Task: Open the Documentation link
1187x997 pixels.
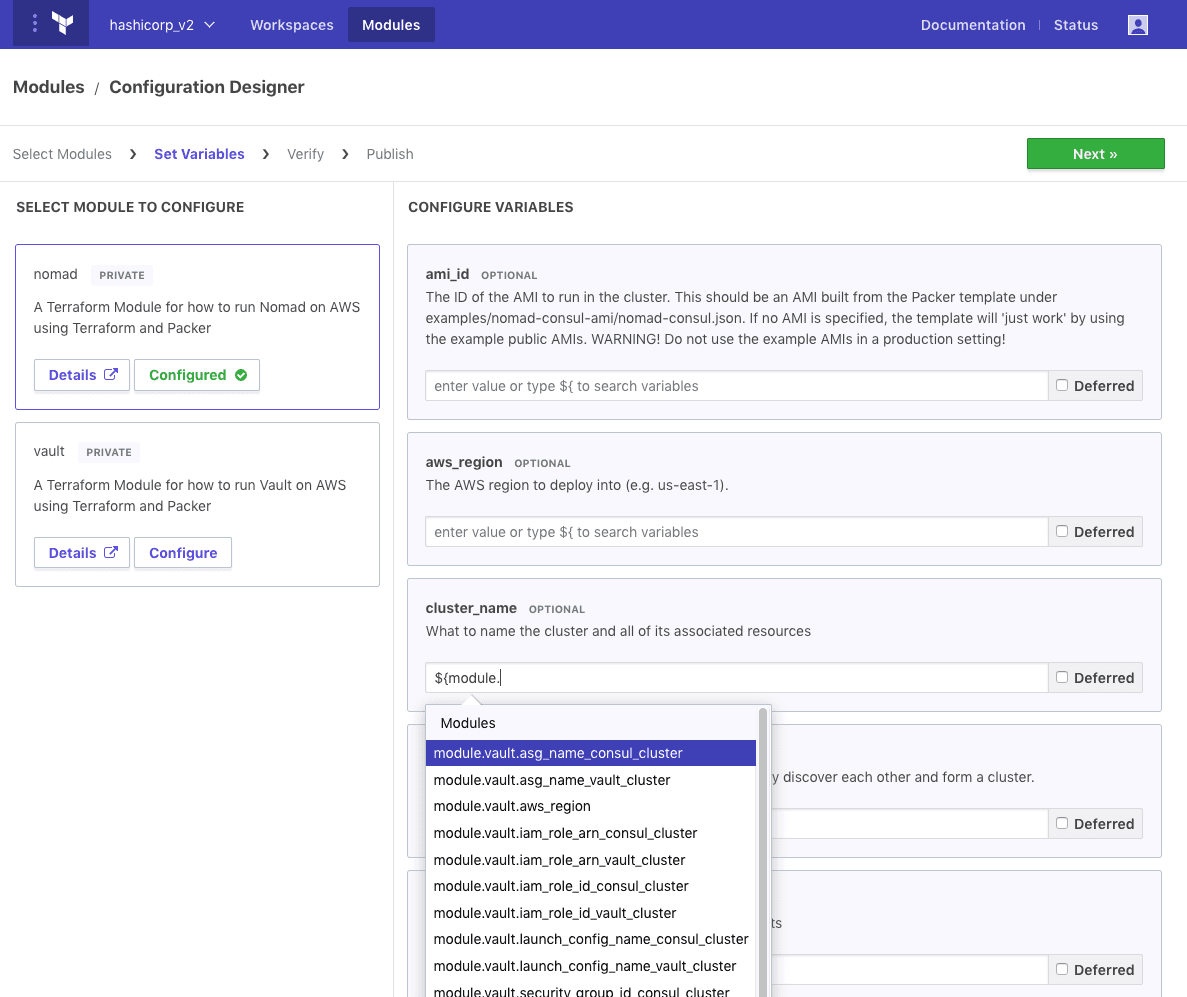Action: [x=973, y=25]
